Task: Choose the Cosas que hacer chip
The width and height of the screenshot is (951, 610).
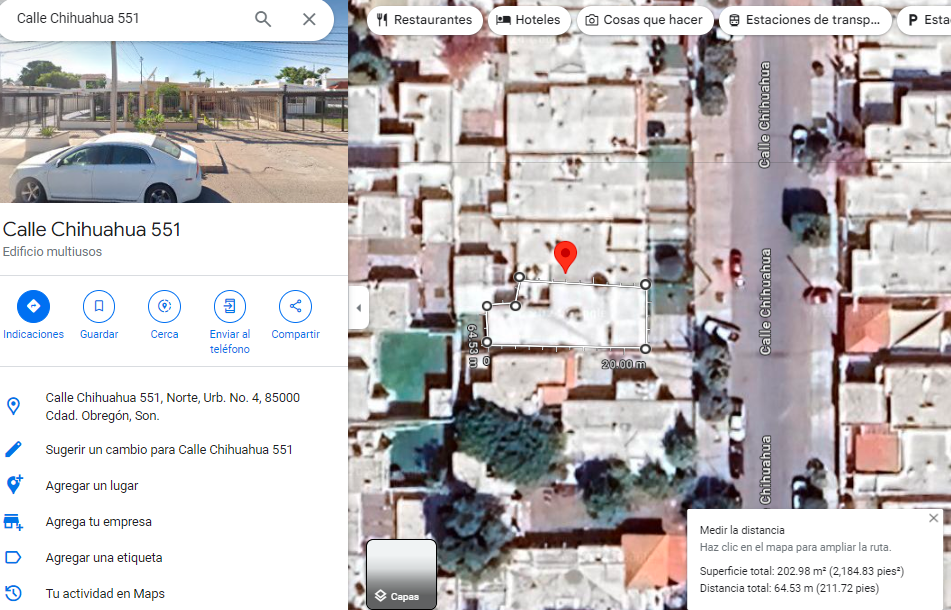Action: (x=644, y=20)
